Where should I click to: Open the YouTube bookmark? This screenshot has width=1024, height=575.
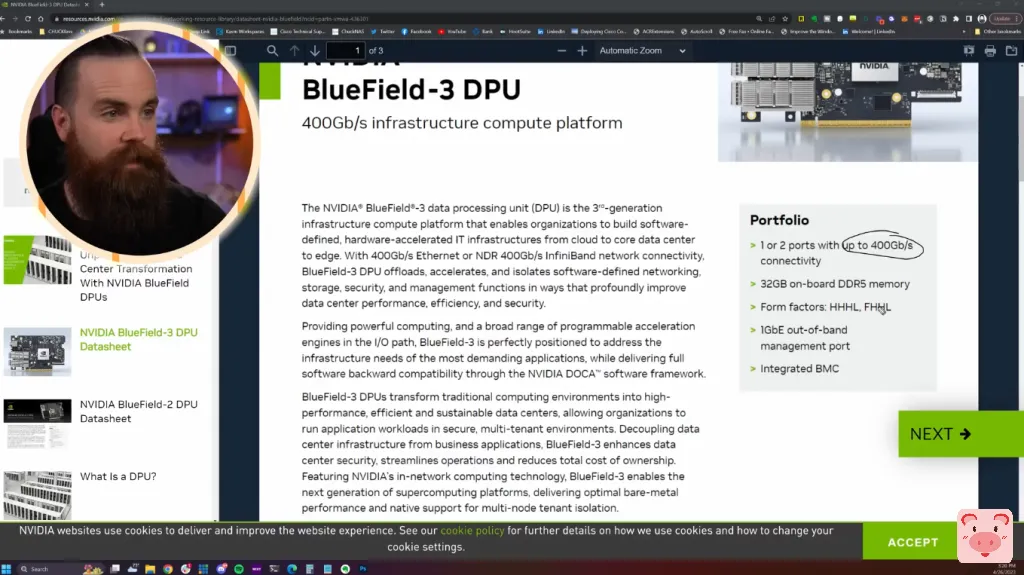[x=452, y=31]
